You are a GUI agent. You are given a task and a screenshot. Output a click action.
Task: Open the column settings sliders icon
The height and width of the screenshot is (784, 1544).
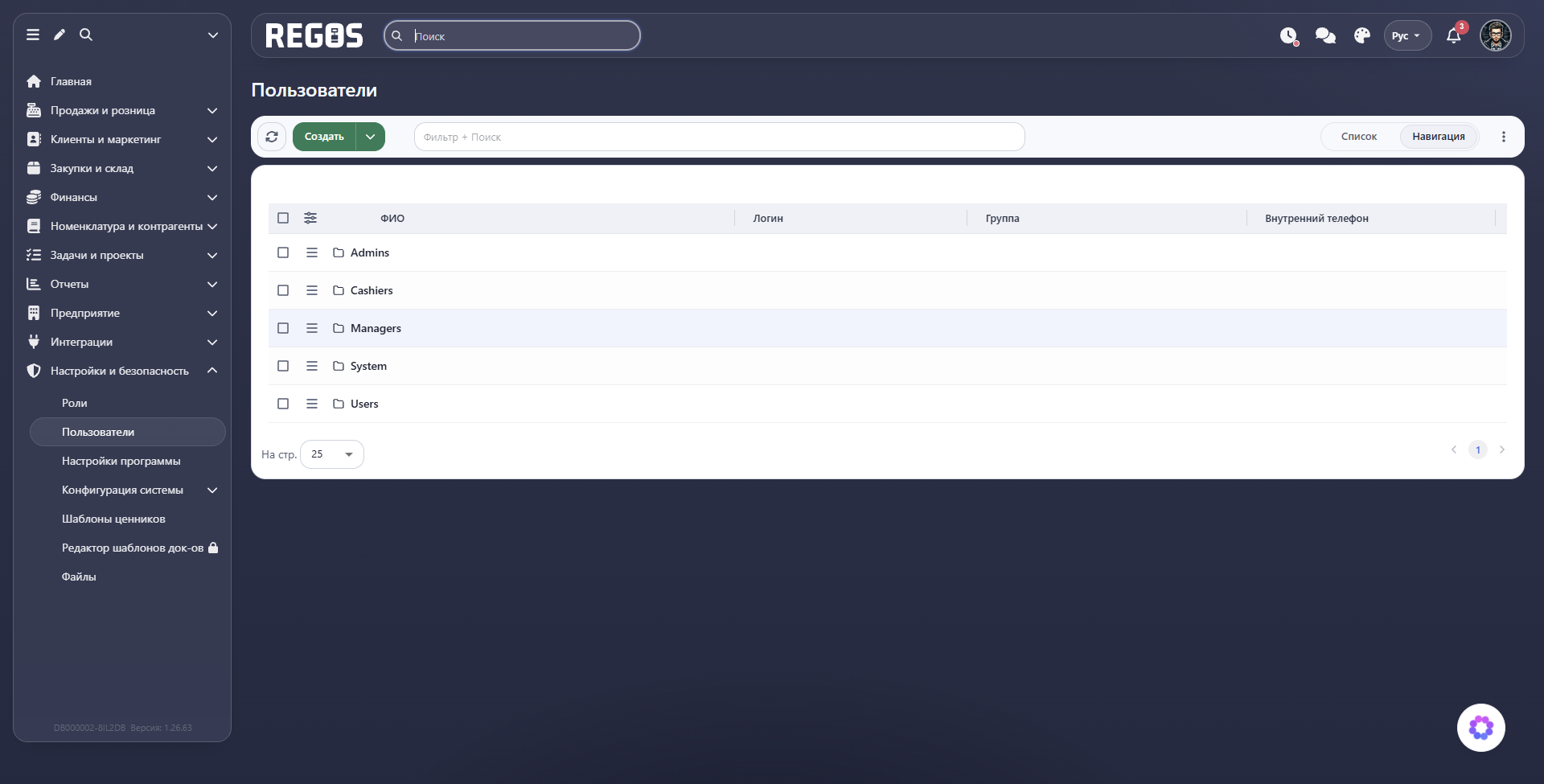[x=310, y=218]
